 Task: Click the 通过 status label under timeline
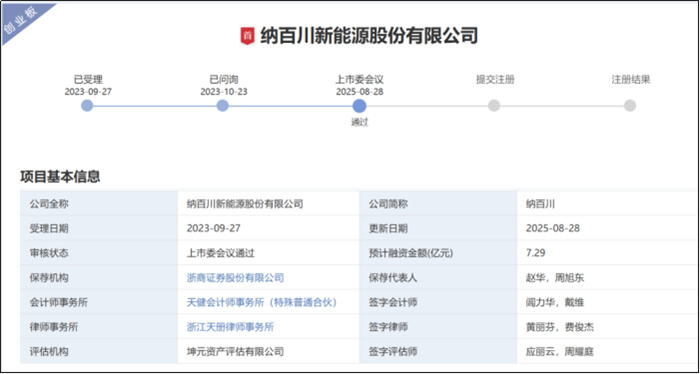(359, 122)
